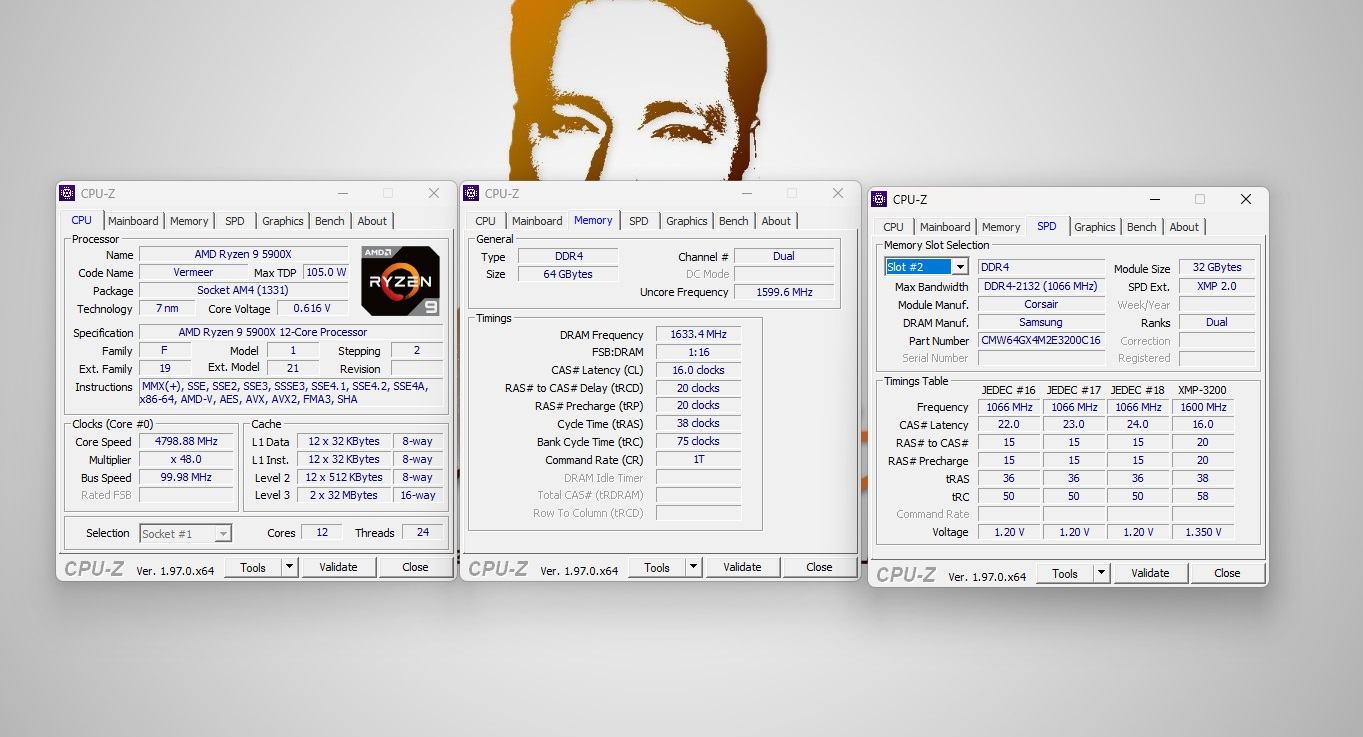
Task: Switch to Memory tab in left CPU window
Action: point(189,221)
